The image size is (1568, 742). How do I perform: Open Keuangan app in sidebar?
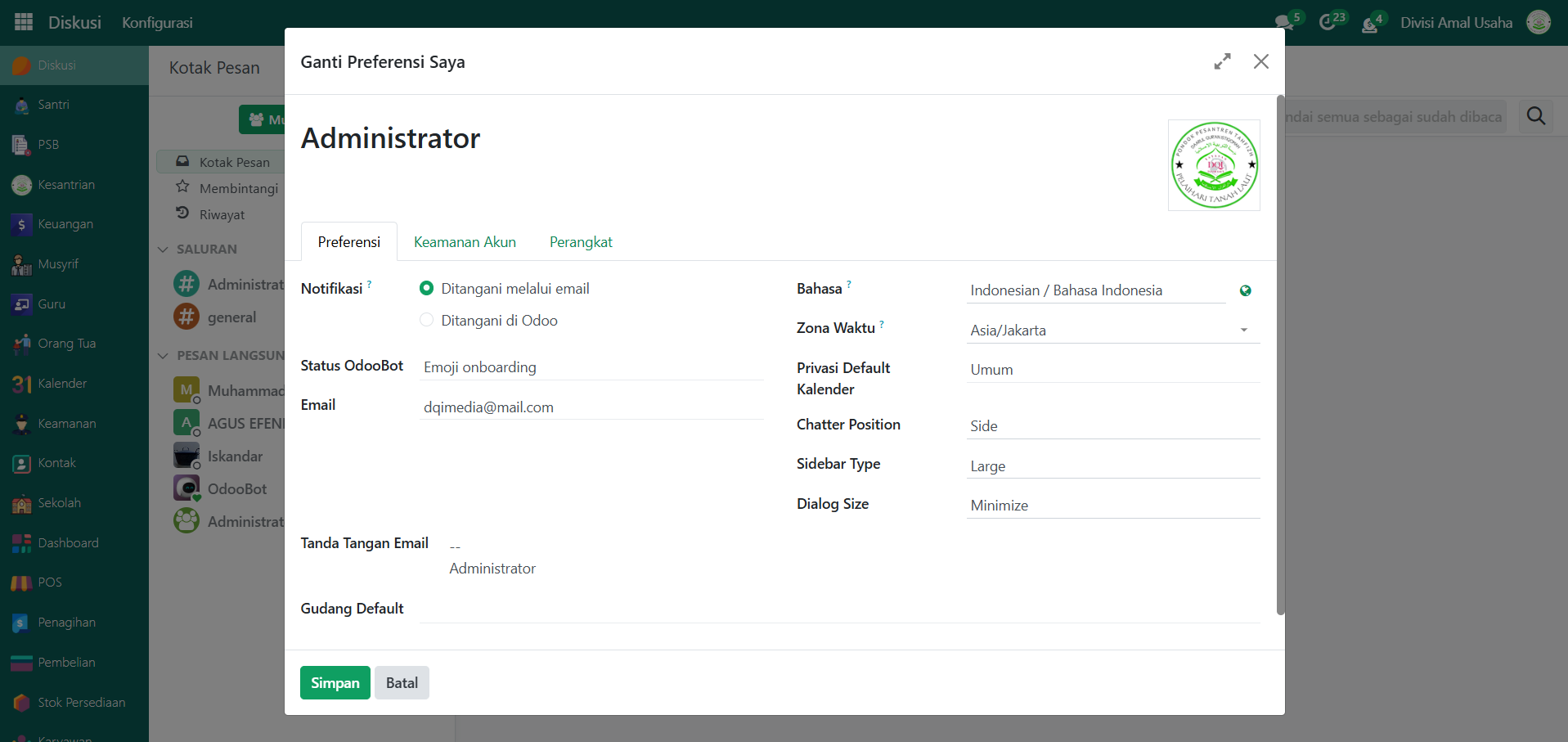tap(65, 224)
